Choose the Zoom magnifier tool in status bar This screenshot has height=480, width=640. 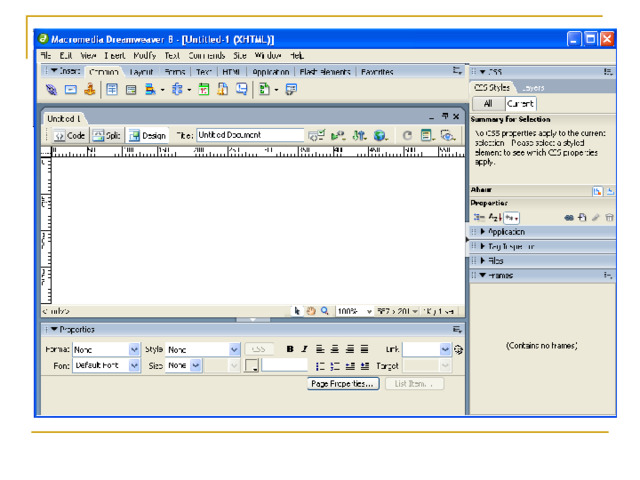point(324,311)
